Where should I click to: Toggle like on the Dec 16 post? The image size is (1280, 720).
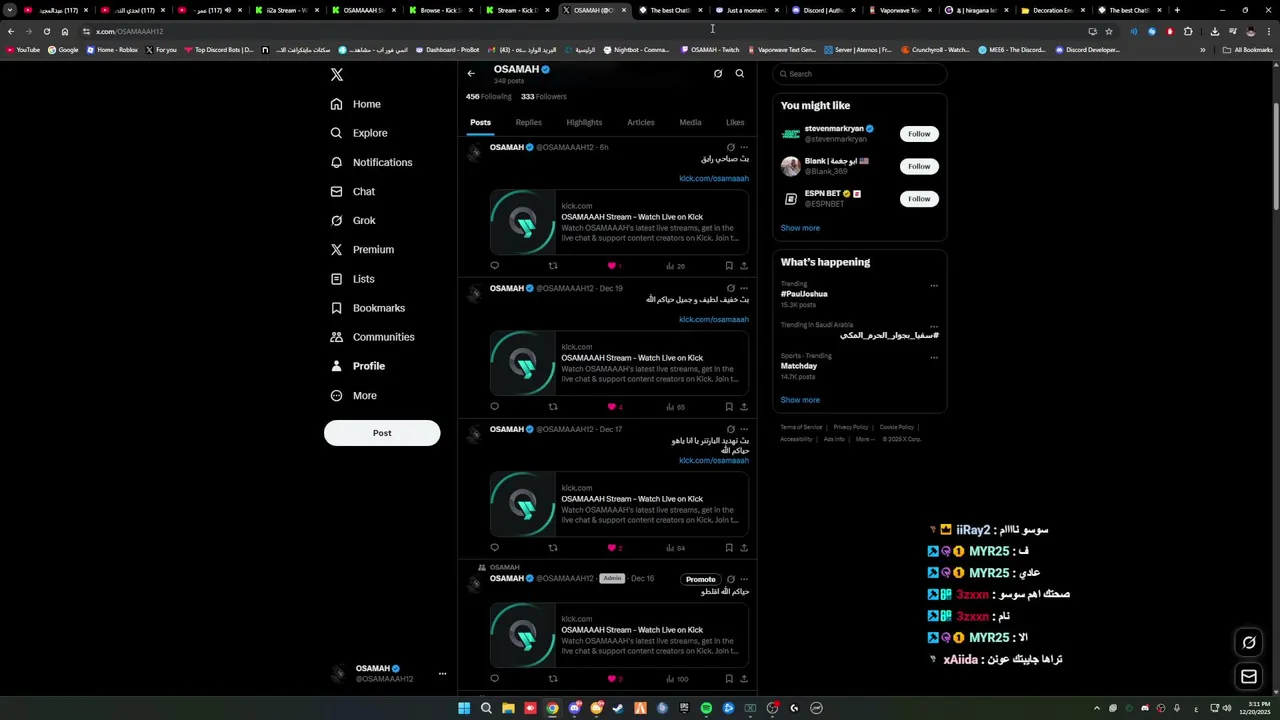[x=612, y=679]
